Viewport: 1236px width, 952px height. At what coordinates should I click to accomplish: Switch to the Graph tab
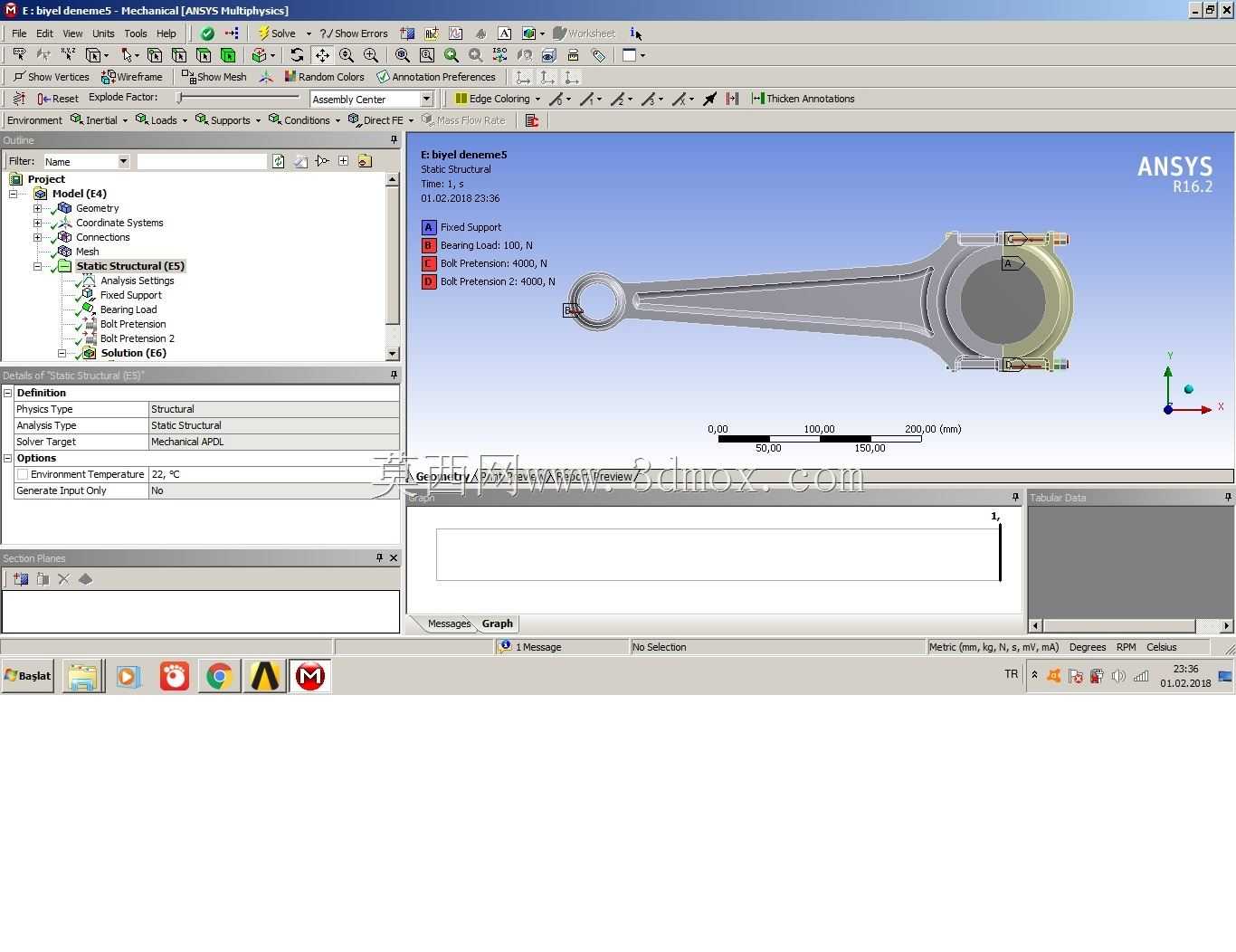pyautogui.click(x=498, y=624)
